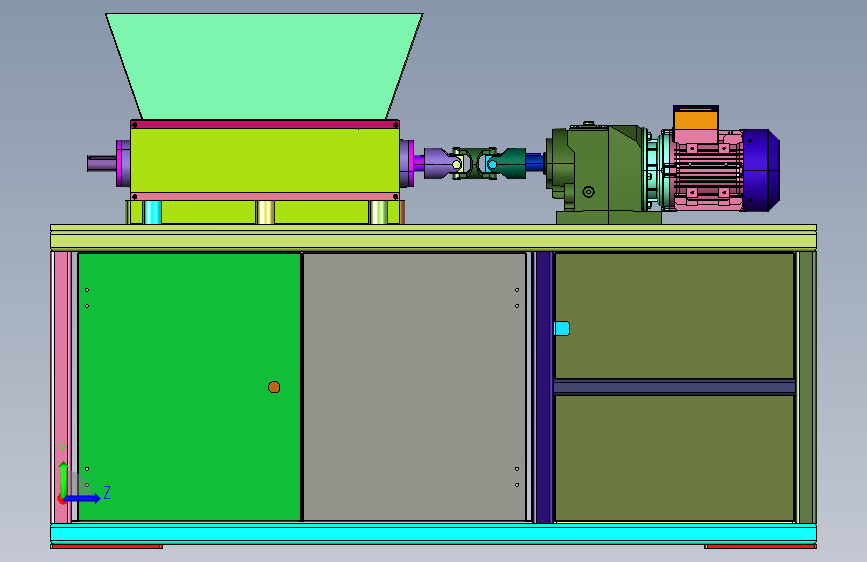Select the purple shaft stub on shredder's left
The image size is (867, 562).
(102, 163)
